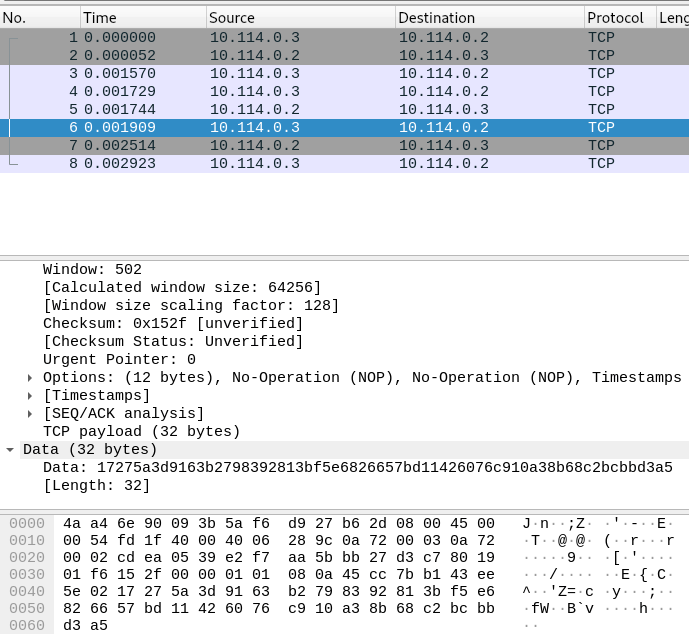Click the No. column header
The width and height of the screenshot is (689, 634).
pos(38,18)
